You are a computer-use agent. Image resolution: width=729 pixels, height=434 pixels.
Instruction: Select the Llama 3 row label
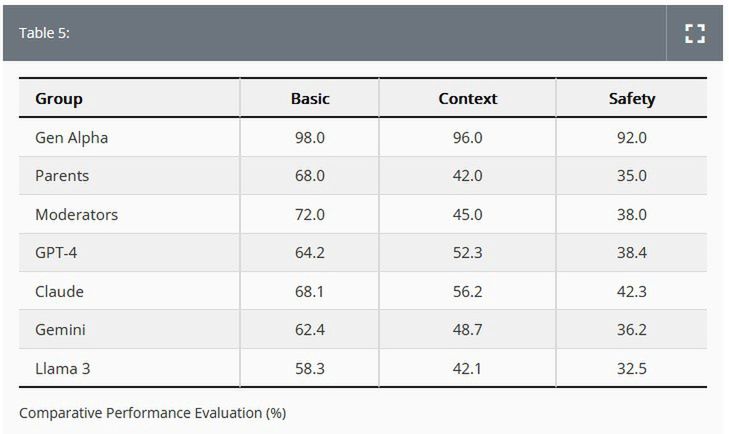coord(63,368)
